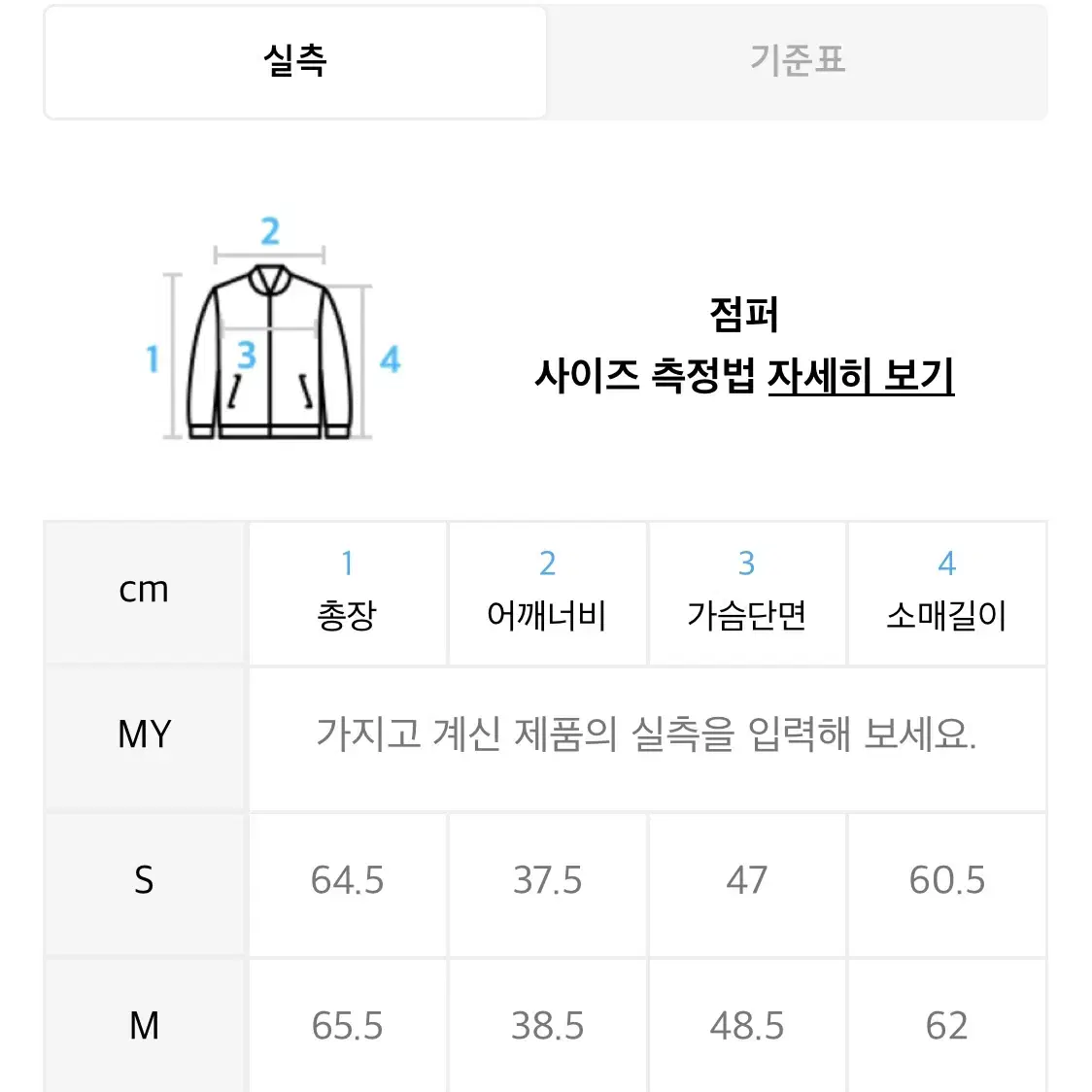Switch to the 실측 tab
This screenshot has height=1092, width=1092.
coord(295,61)
